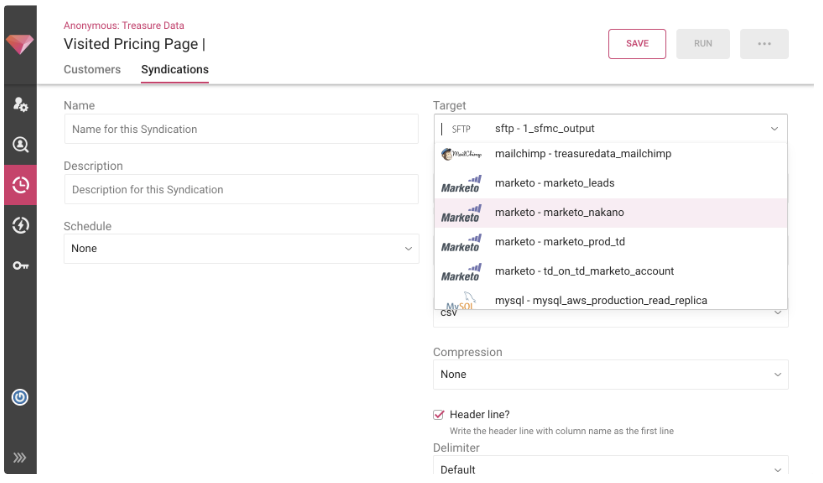Open the Schedule dropdown

click(240, 248)
